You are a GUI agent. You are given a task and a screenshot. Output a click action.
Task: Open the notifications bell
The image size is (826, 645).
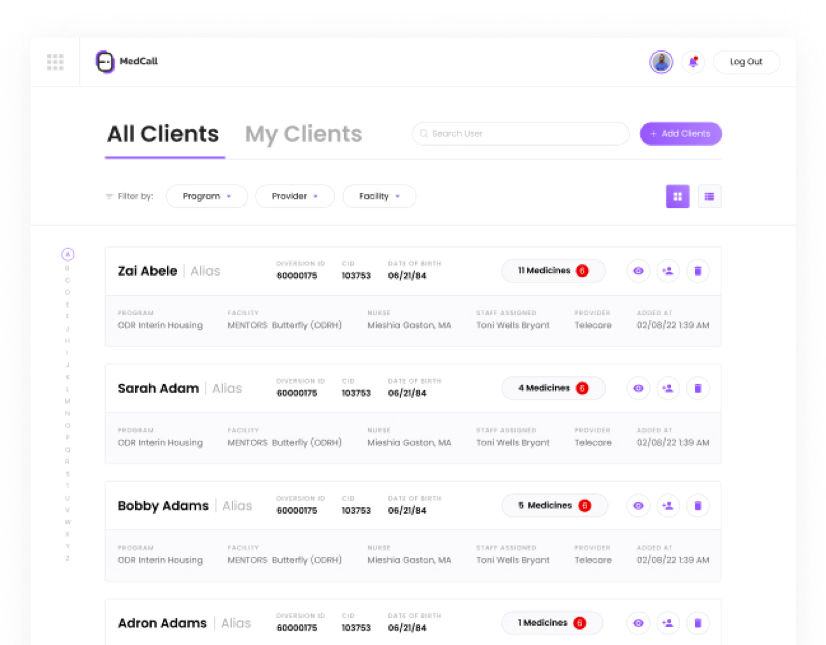click(x=693, y=62)
